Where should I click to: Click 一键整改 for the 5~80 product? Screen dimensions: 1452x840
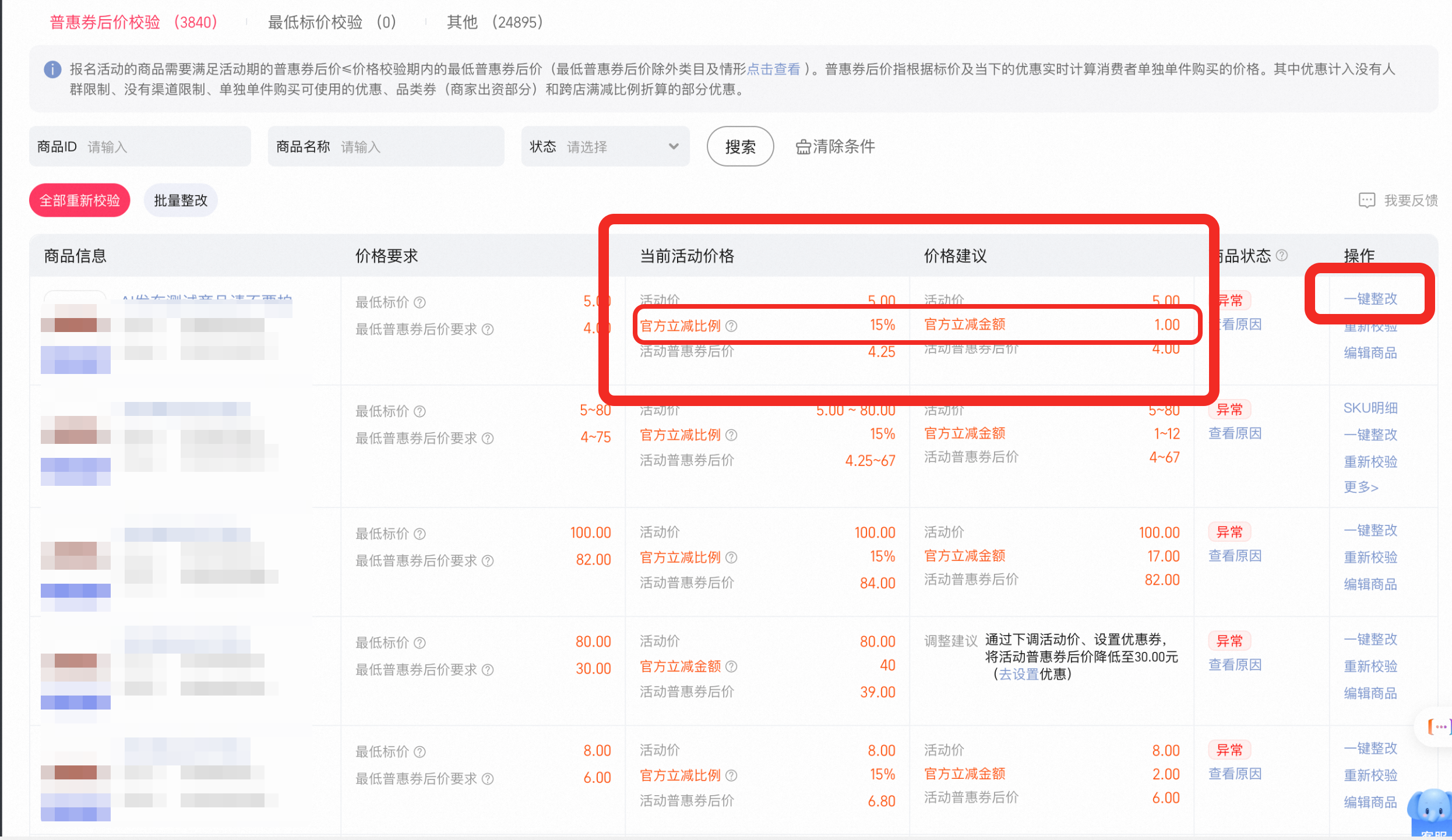click(x=1370, y=435)
